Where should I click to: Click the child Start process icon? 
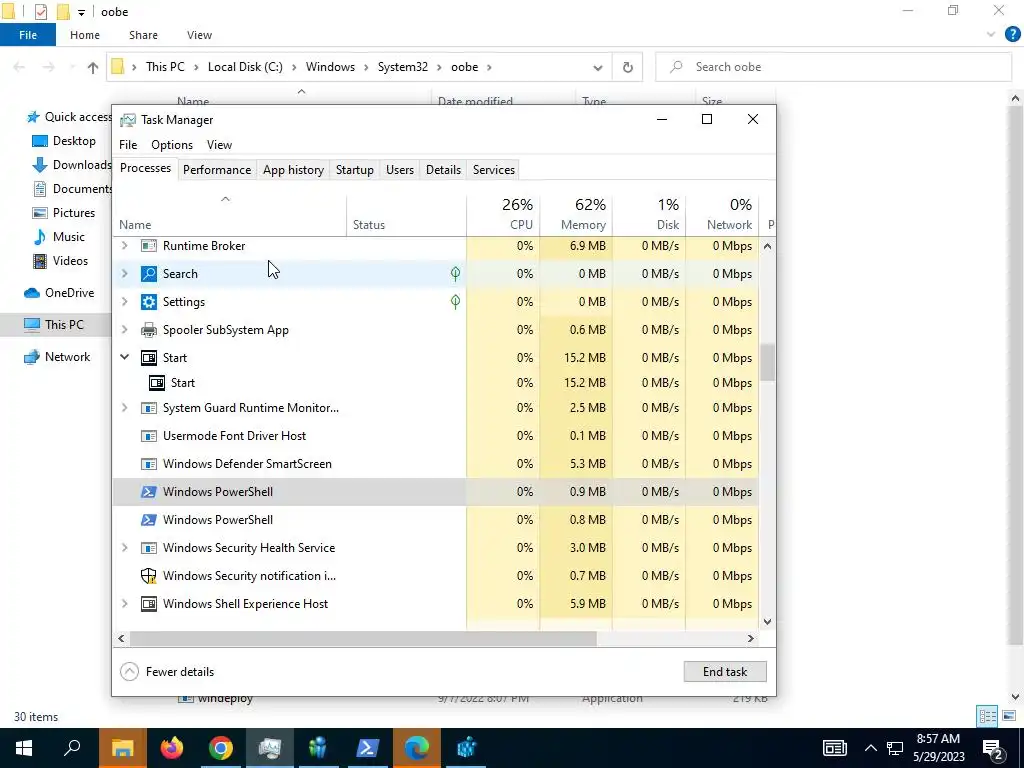157,383
